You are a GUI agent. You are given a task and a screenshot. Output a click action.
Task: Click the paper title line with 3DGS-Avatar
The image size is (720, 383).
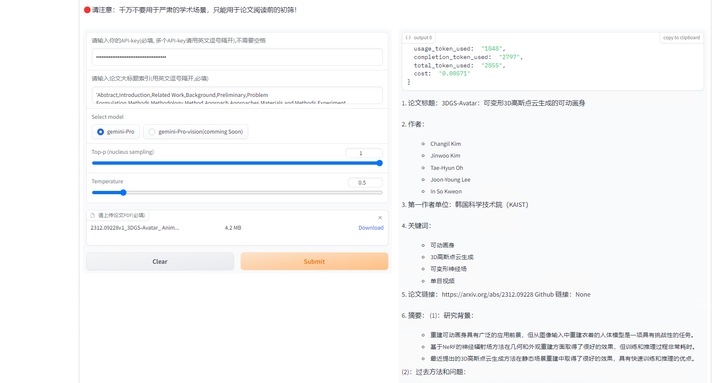coord(493,103)
